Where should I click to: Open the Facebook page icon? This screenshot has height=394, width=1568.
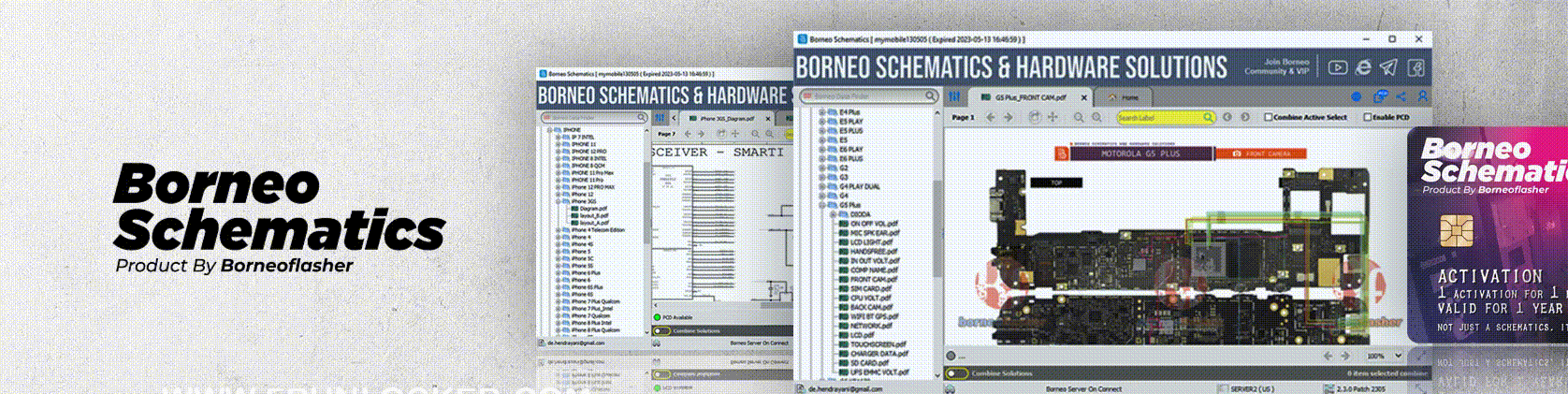[x=1416, y=67]
